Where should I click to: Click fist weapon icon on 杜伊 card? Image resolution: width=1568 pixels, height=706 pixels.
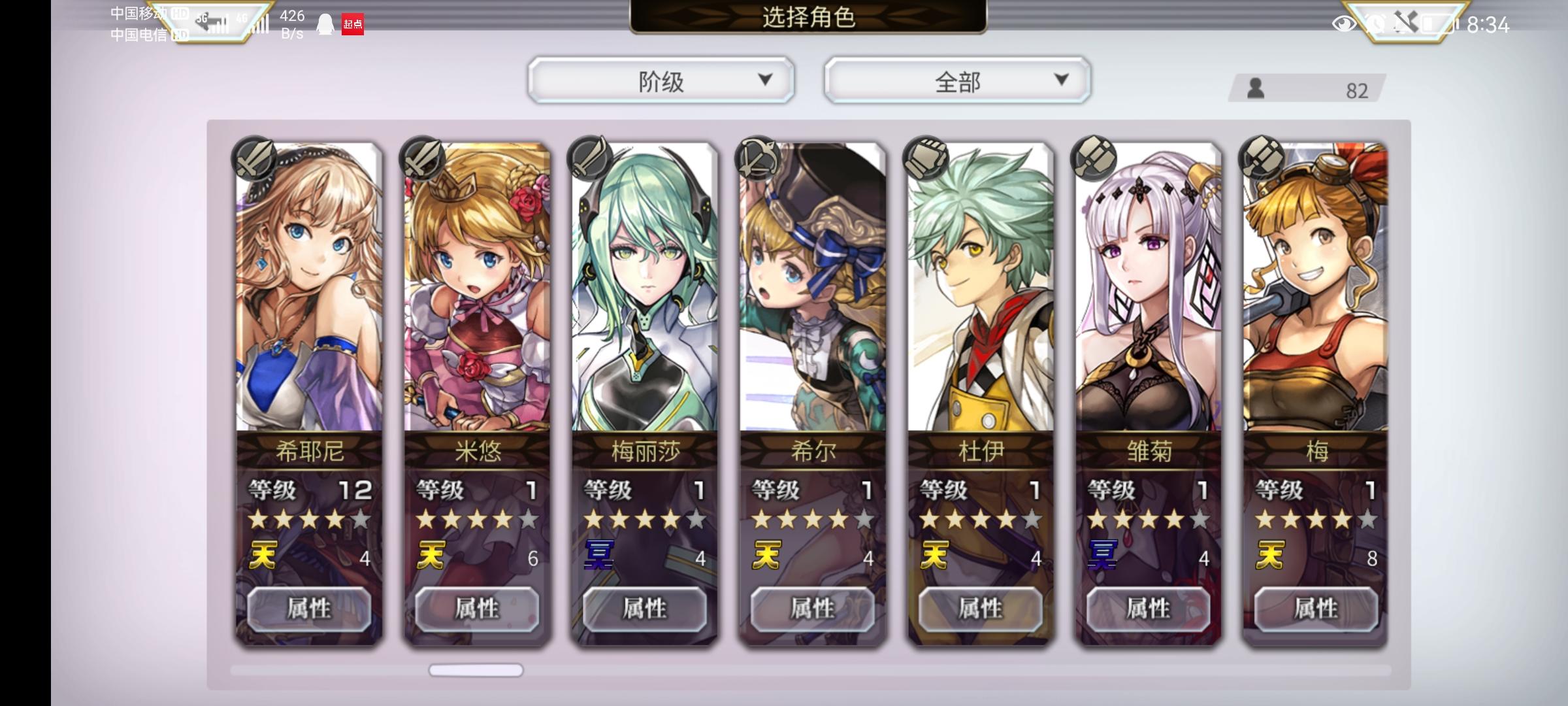coord(926,158)
